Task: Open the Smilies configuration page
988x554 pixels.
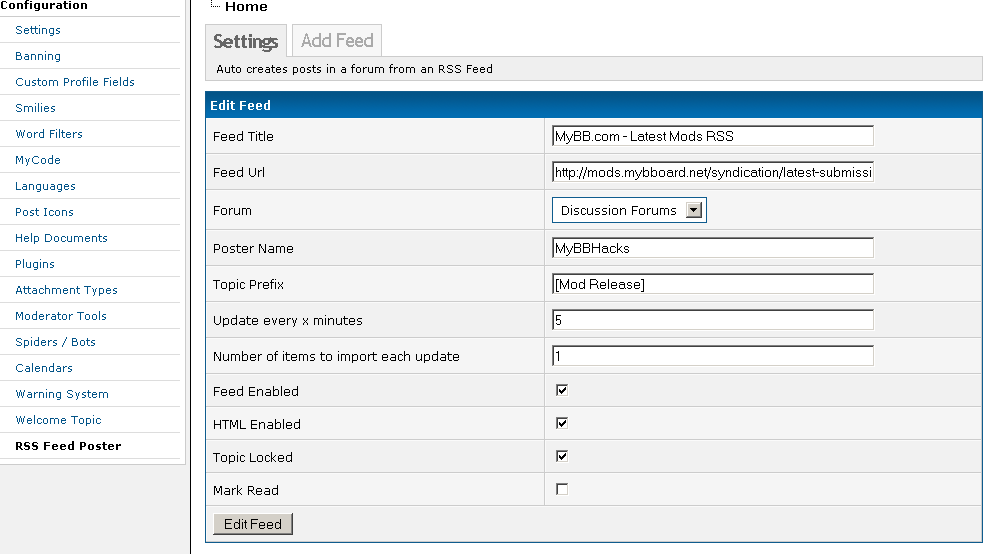Action: (36, 108)
